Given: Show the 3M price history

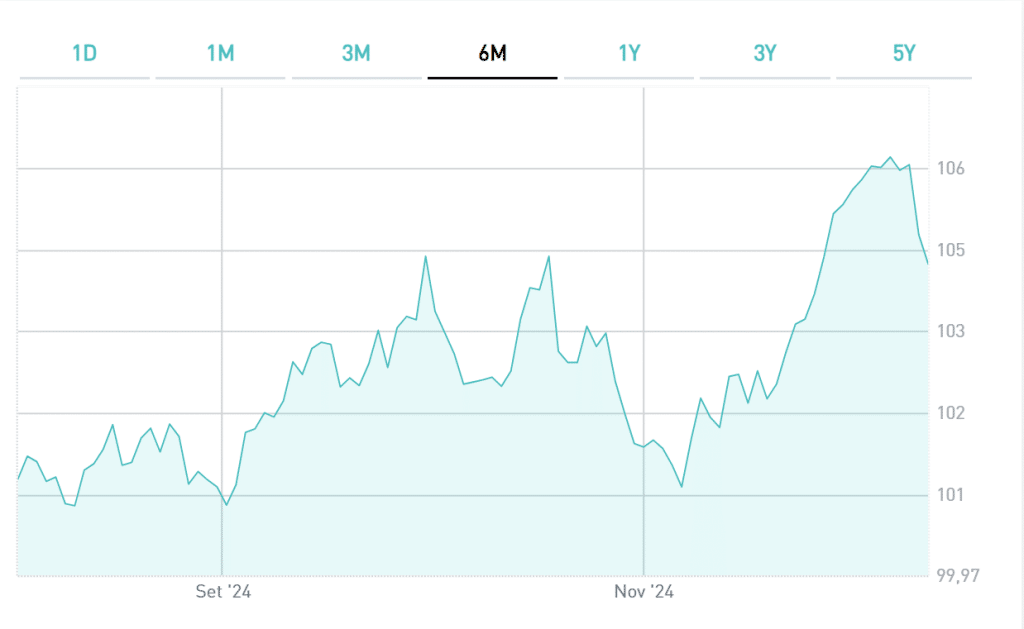Looking at the screenshot, I should click(356, 54).
